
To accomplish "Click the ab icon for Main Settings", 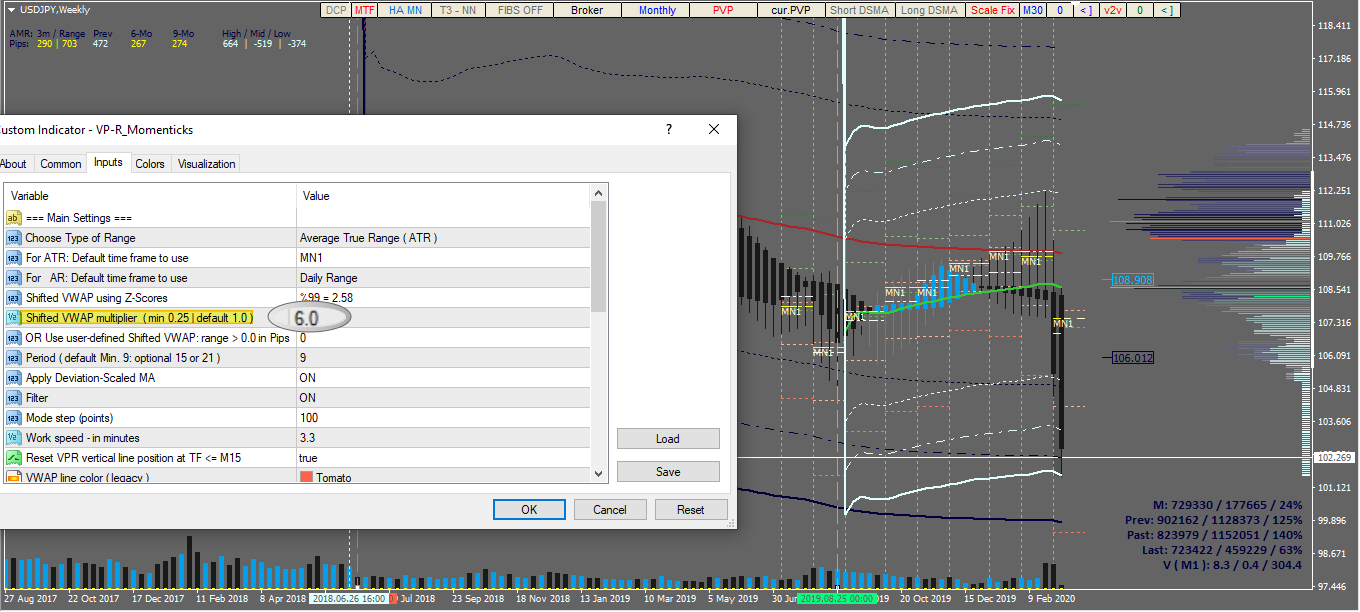I will click(14, 218).
